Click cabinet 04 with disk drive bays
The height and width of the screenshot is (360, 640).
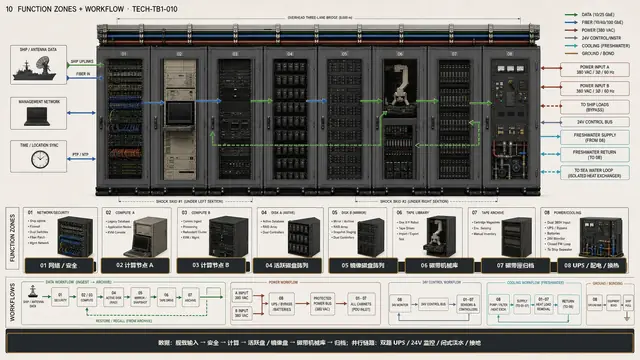290,118
